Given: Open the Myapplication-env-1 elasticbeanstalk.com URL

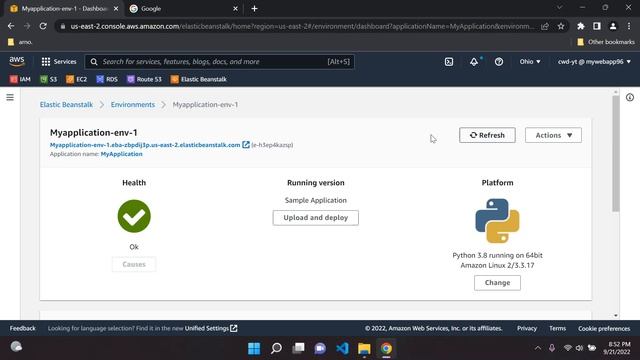Looking at the screenshot, I should point(145,145).
